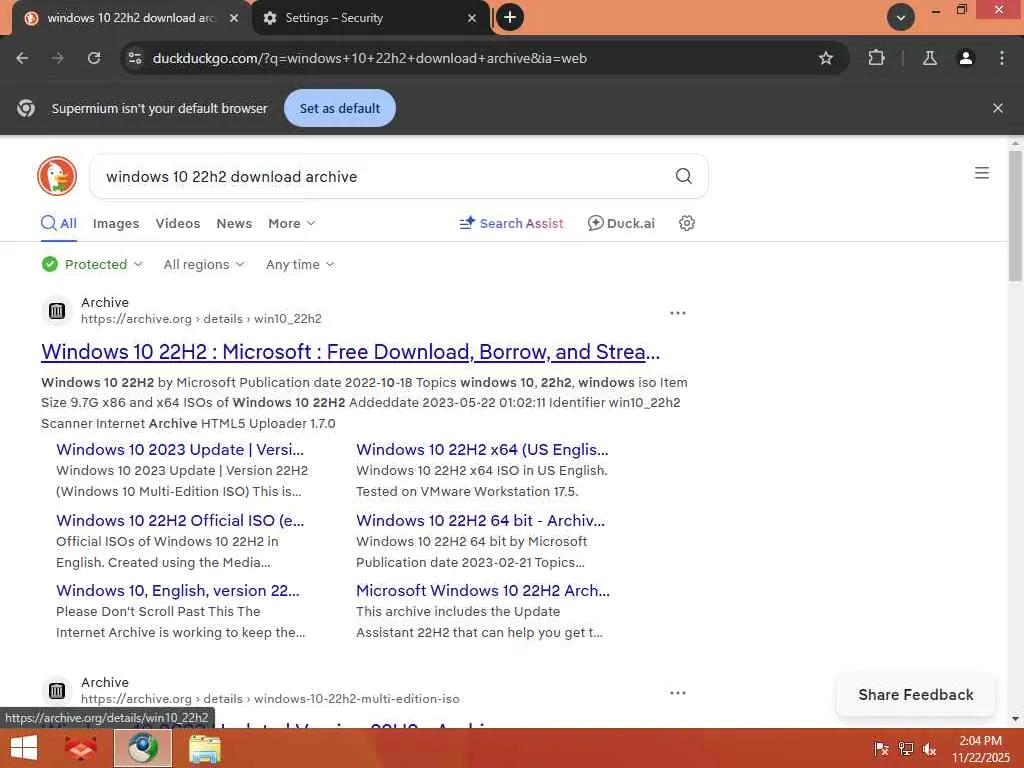Open Windows 10 22H2 64 bit sublink
1024x768 pixels.
pyautogui.click(x=481, y=520)
